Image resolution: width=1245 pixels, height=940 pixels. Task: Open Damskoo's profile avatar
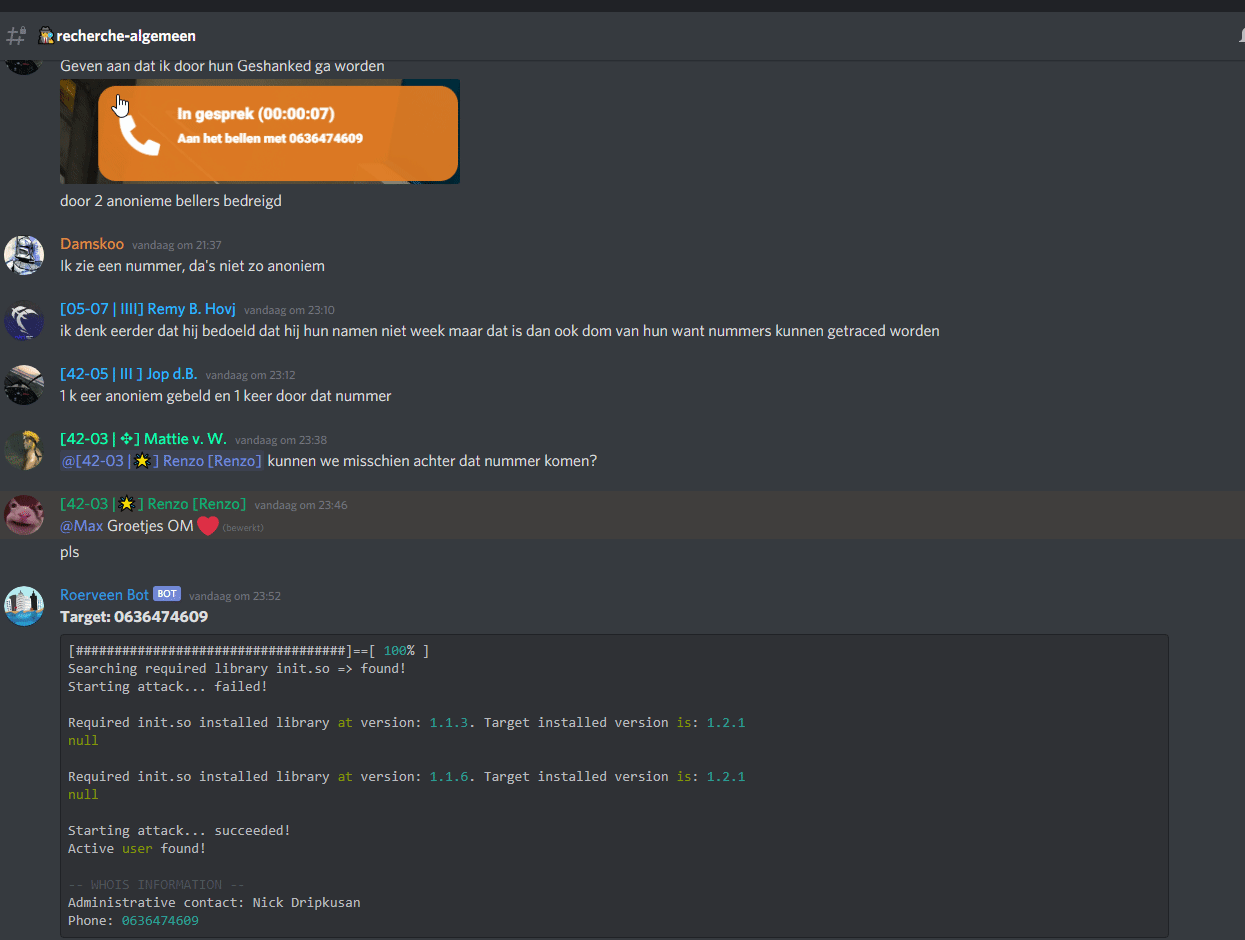pos(24,255)
